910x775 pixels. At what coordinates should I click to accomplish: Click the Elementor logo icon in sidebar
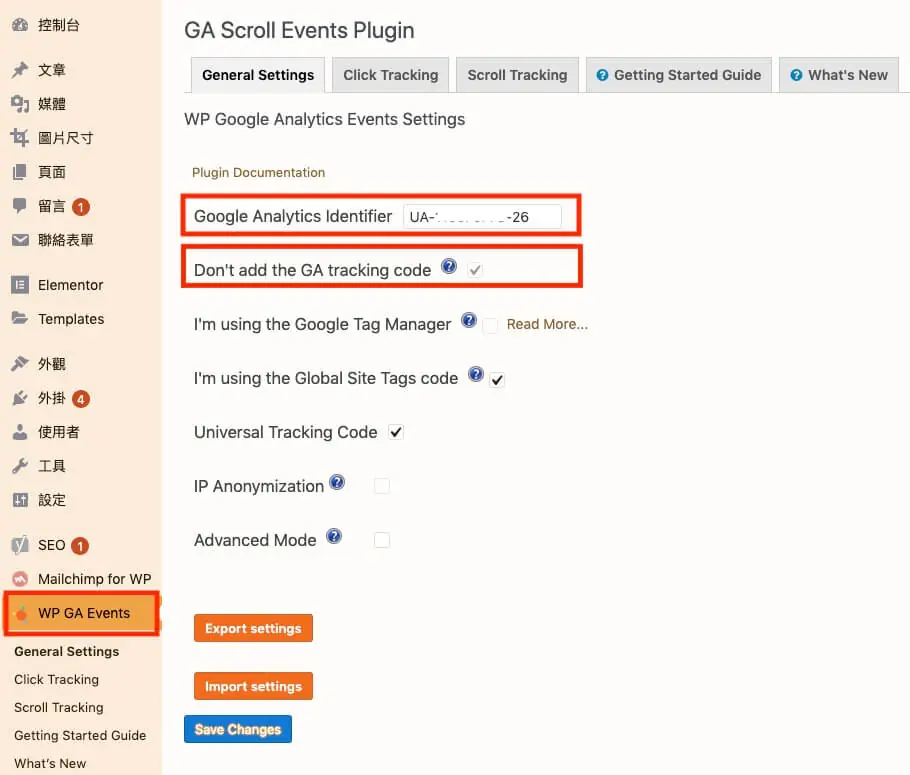pyautogui.click(x=20, y=285)
